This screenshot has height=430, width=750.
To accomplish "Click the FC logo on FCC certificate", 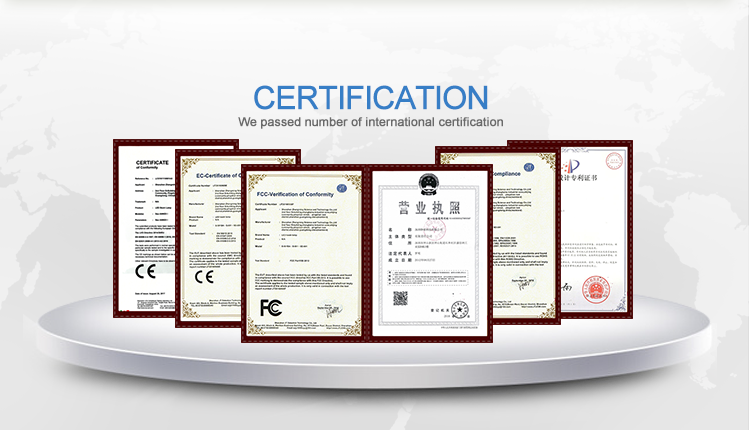I will [x=271, y=308].
